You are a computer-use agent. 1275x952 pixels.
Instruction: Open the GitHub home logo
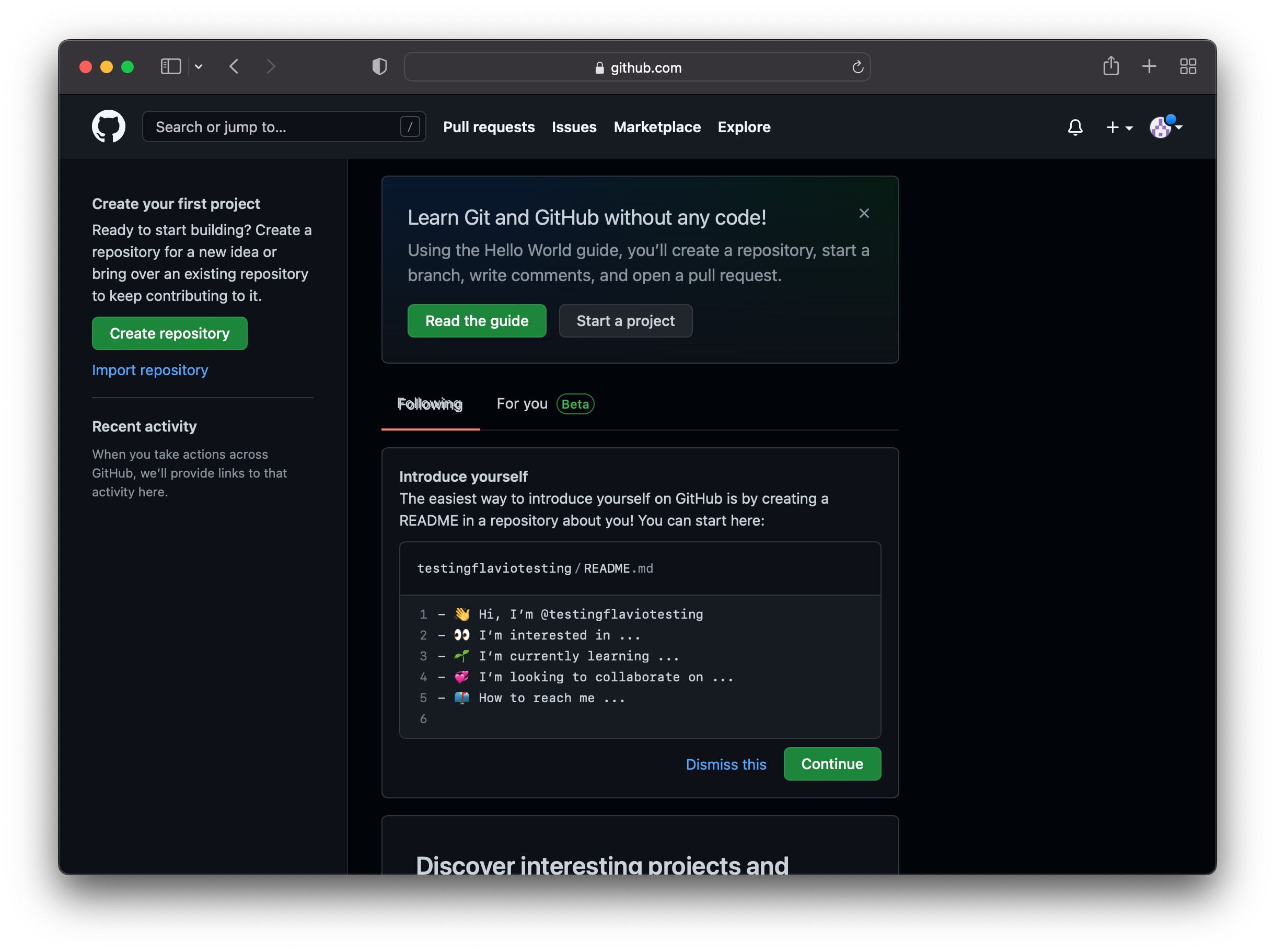tap(108, 127)
